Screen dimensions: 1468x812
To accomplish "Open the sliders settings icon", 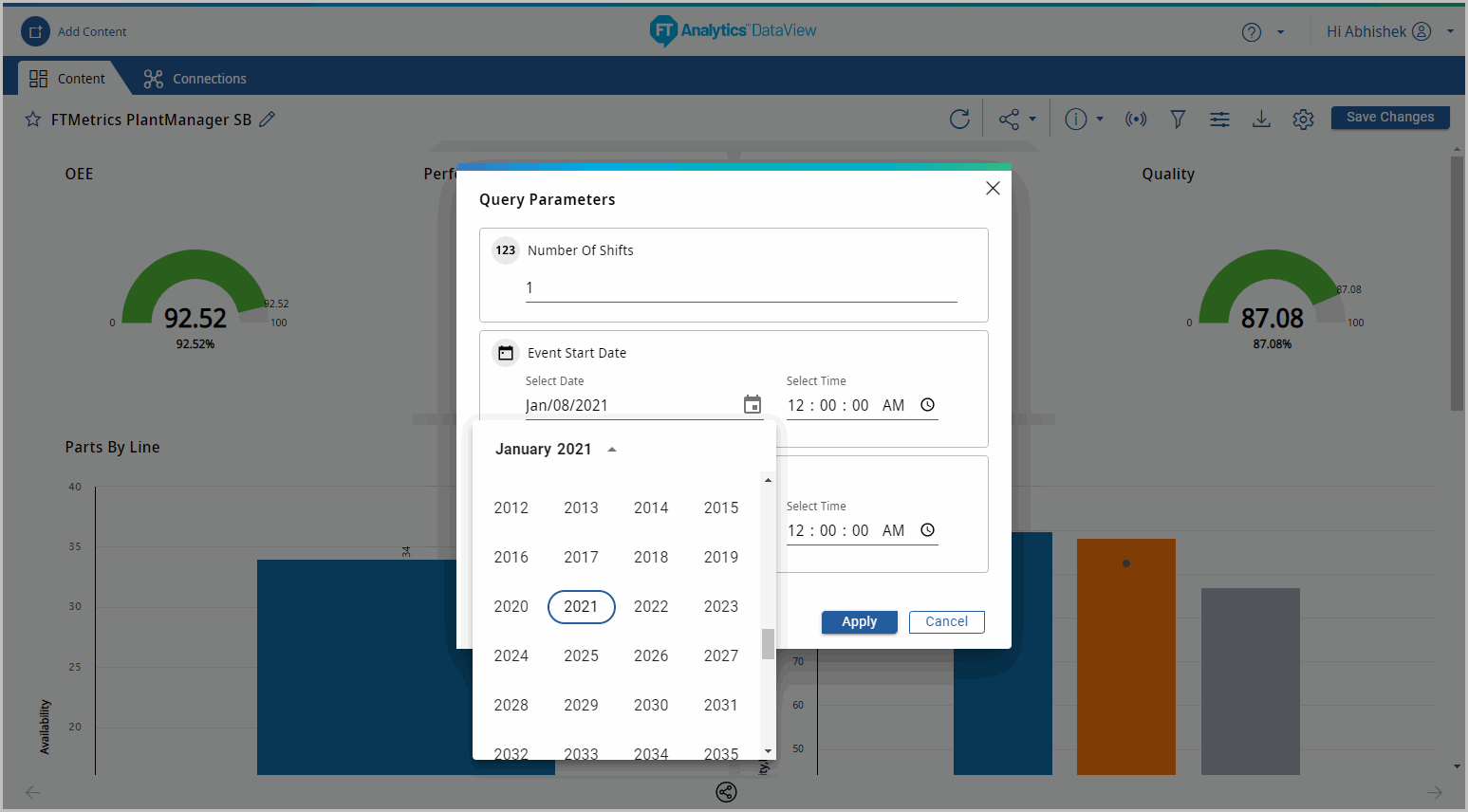I will pos(1219,119).
